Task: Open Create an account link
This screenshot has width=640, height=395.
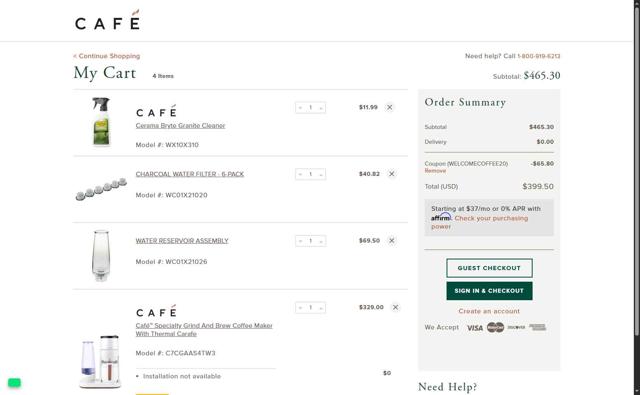Action: point(489,311)
